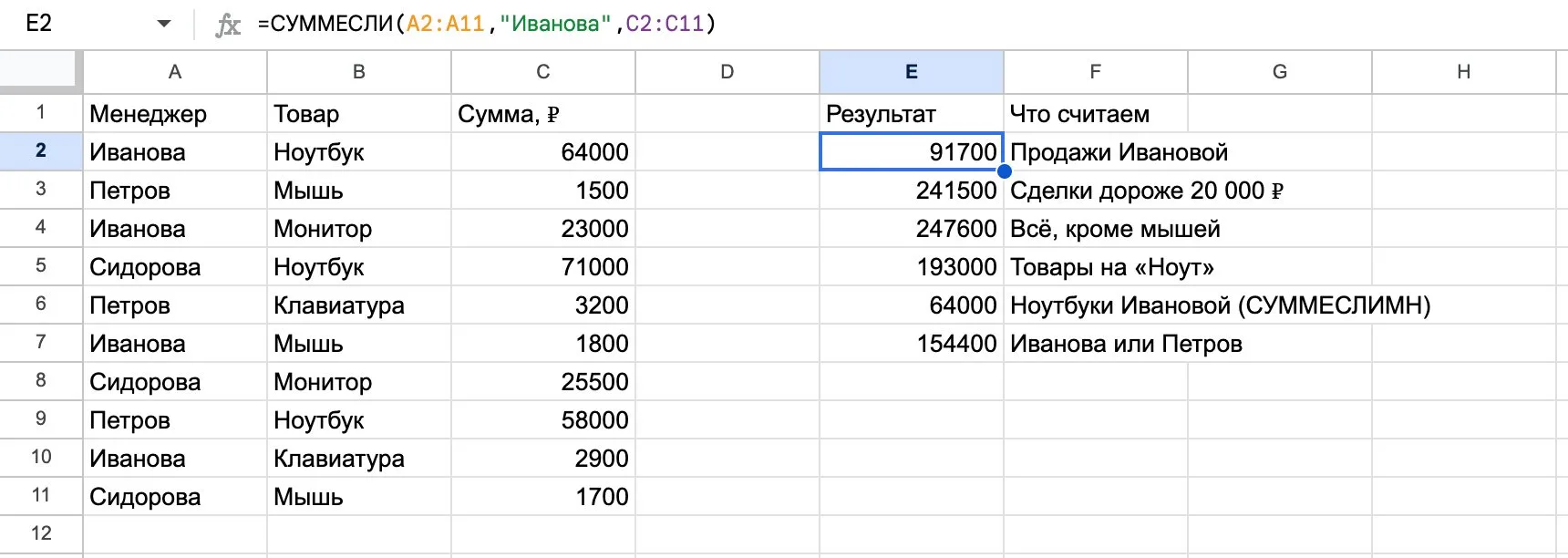The height and width of the screenshot is (558, 1568).
Task: Click the cell with value 241500
Action: click(x=912, y=191)
